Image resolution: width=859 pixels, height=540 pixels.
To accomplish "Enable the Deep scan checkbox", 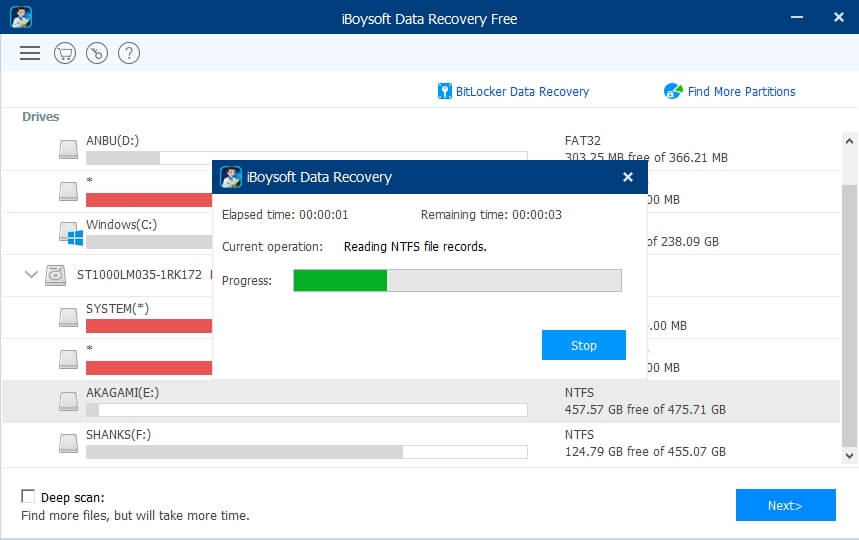I will pyautogui.click(x=28, y=496).
